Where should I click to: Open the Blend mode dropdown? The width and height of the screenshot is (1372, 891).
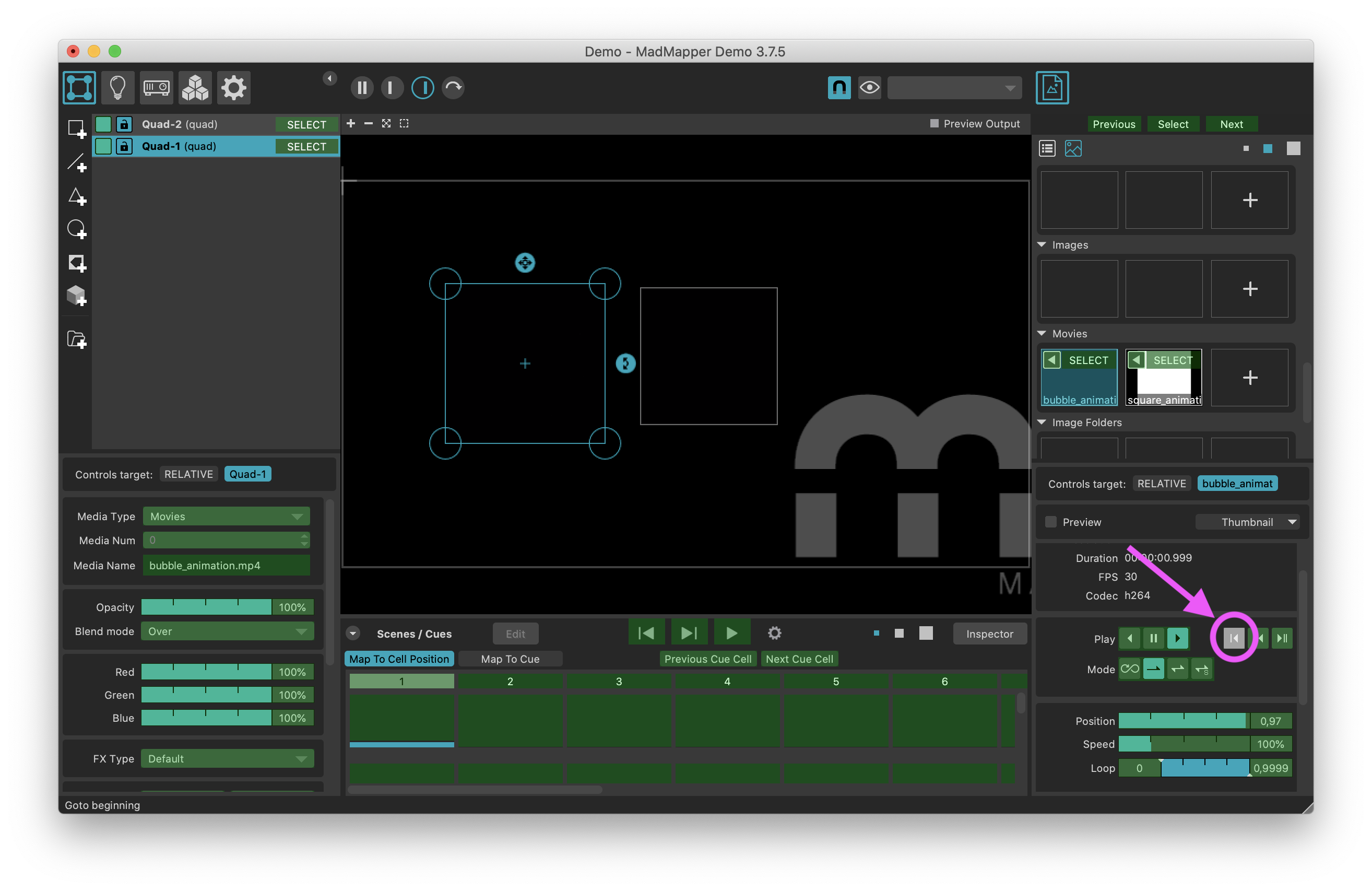(x=227, y=631)
